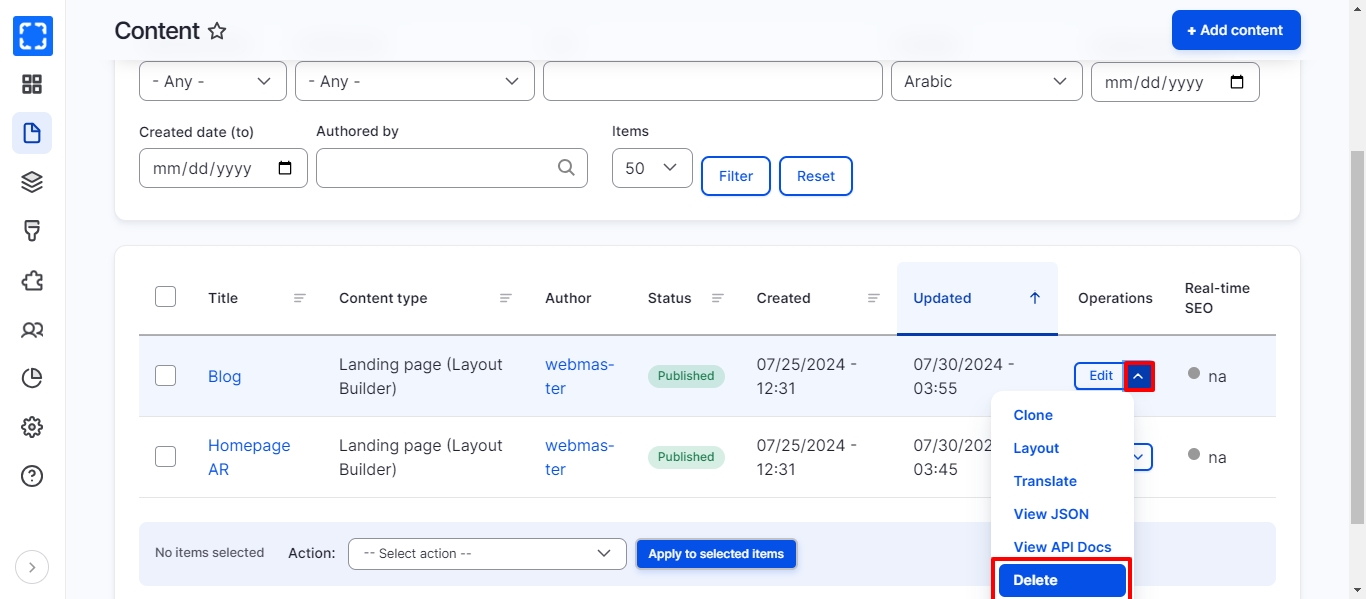Click the Help question mark icon

coord(32,476)
